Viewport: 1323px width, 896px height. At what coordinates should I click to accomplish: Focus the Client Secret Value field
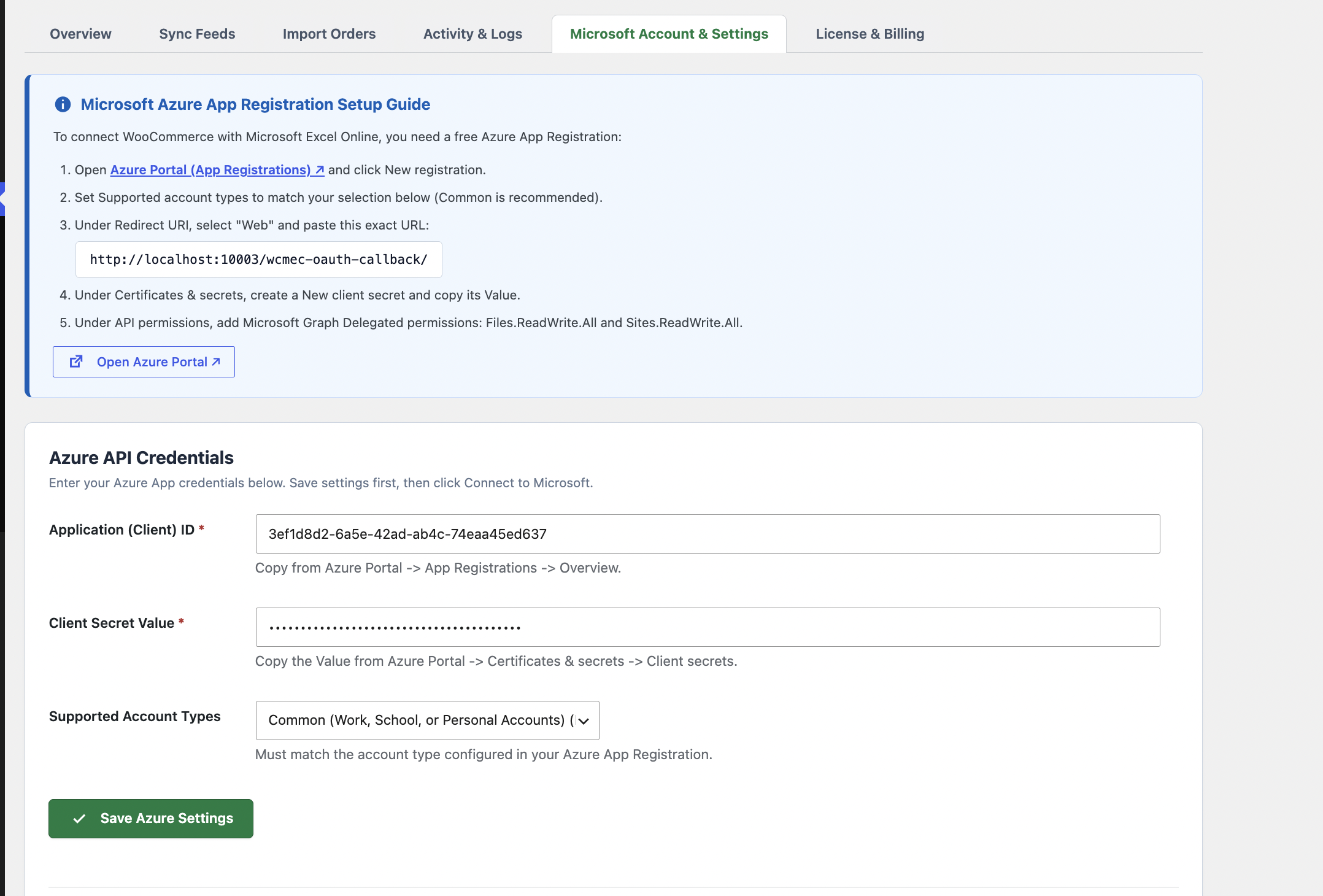pyautogui.click(x=708, y=627)
